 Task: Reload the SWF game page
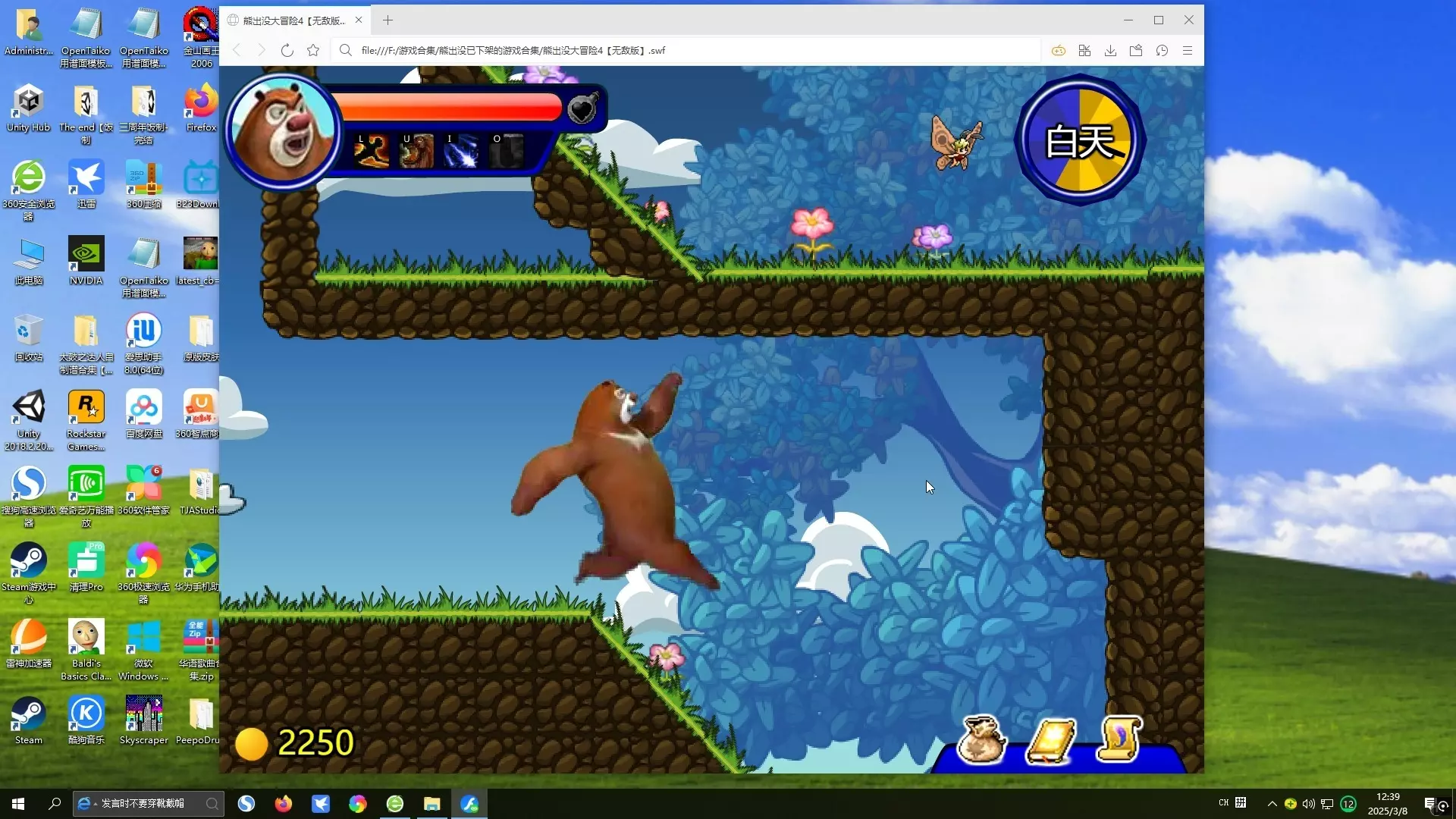pyautogui.click(x=287, y=51)
